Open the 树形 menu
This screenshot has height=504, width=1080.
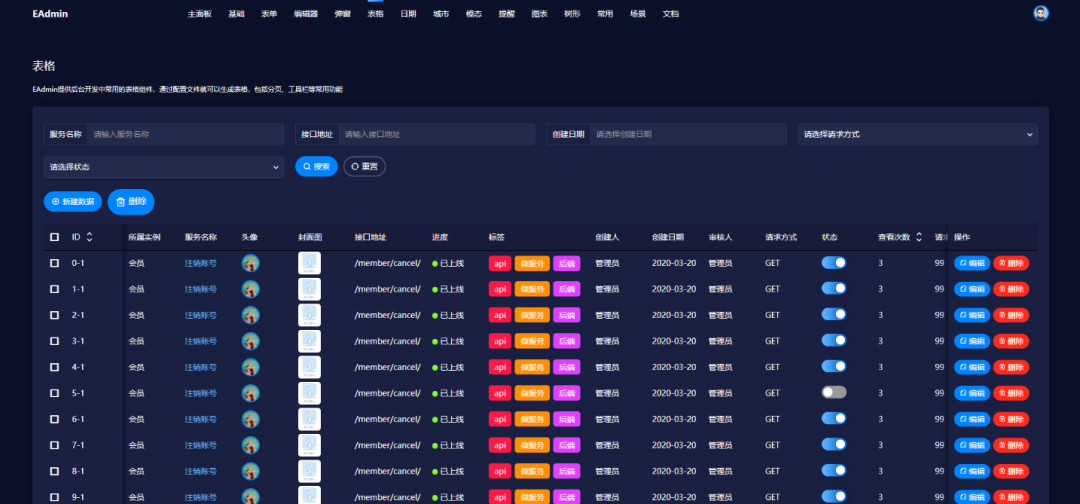[x=572, y=14]
